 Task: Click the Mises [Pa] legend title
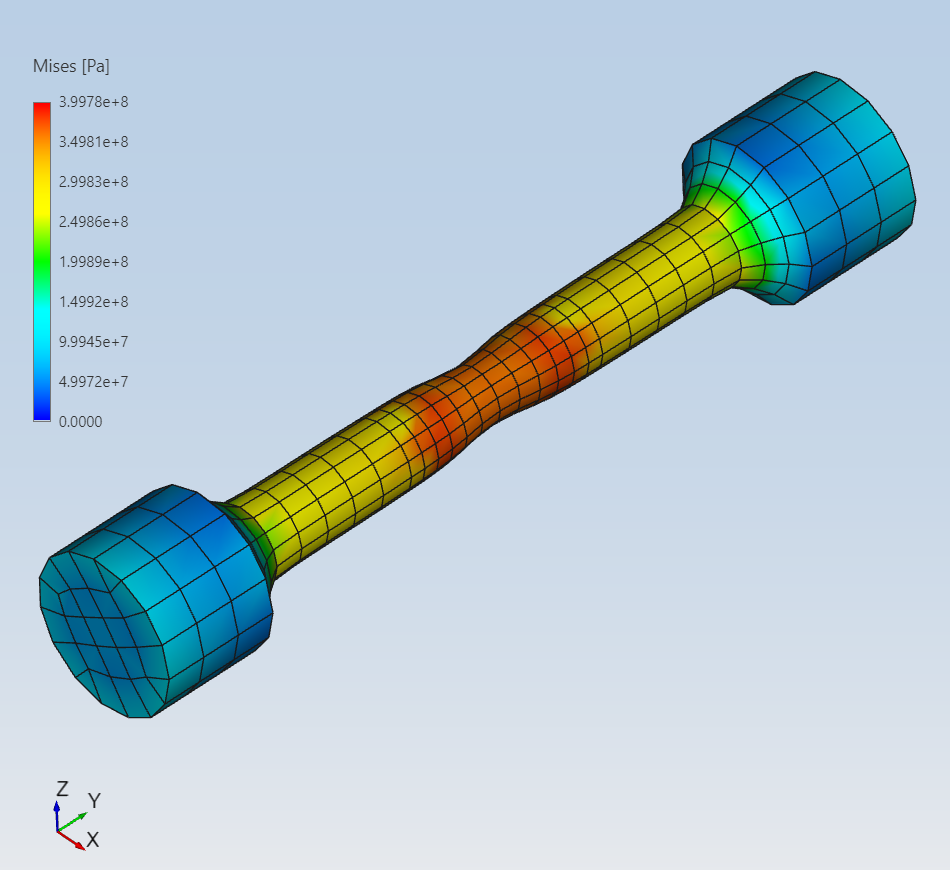[x=71, y=67]
